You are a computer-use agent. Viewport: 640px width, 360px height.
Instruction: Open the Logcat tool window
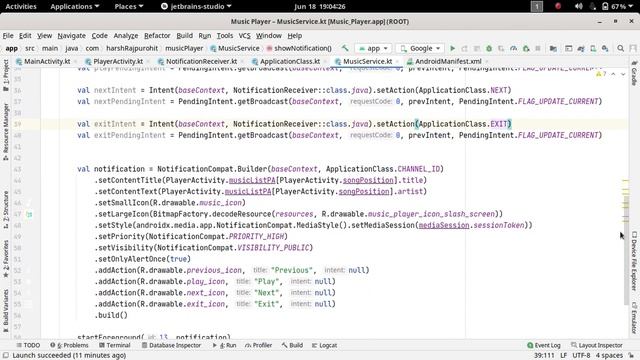pos(324,345)
